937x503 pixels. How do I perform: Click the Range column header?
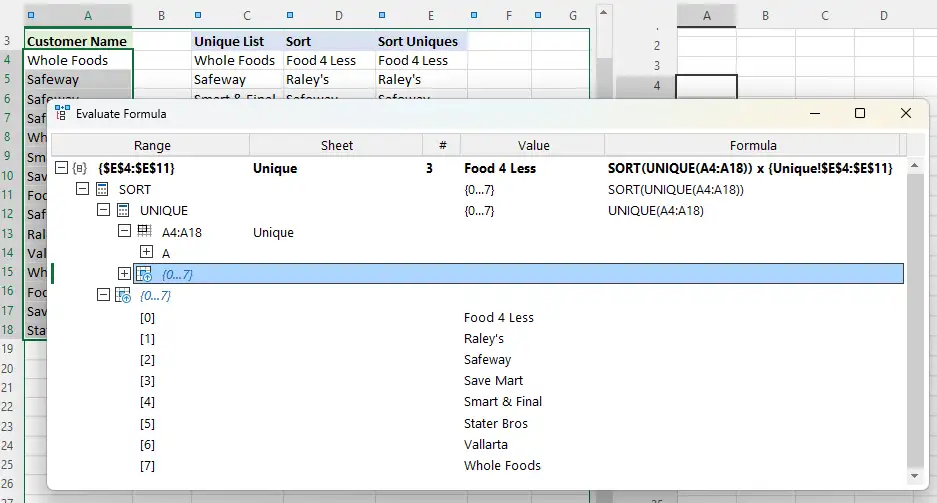pyautogui.click(x=152, y=145)
